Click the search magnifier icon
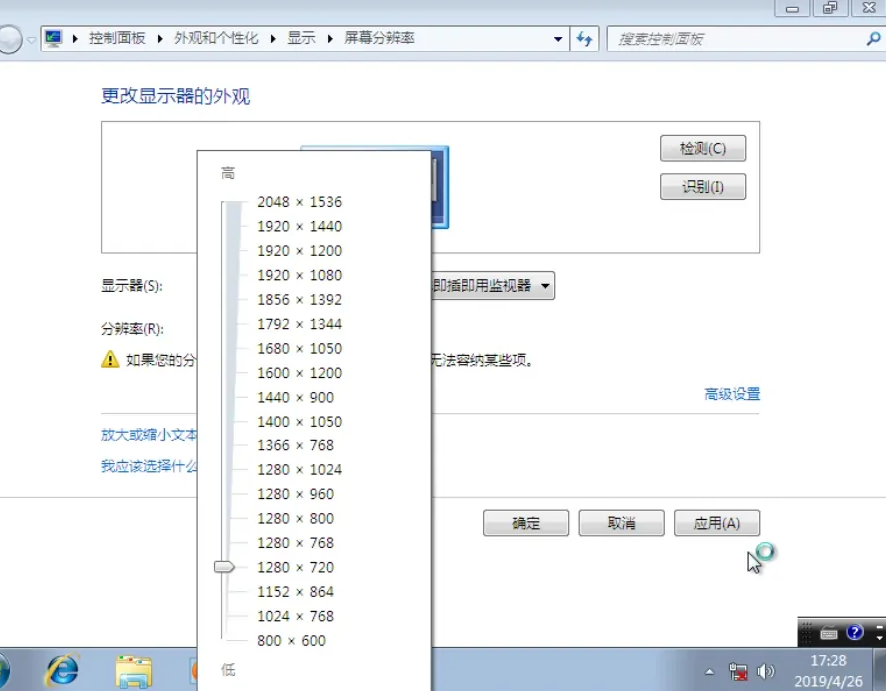Image resolution: width=886 pixels, height=691 pixels. click(x=872, y=38)
